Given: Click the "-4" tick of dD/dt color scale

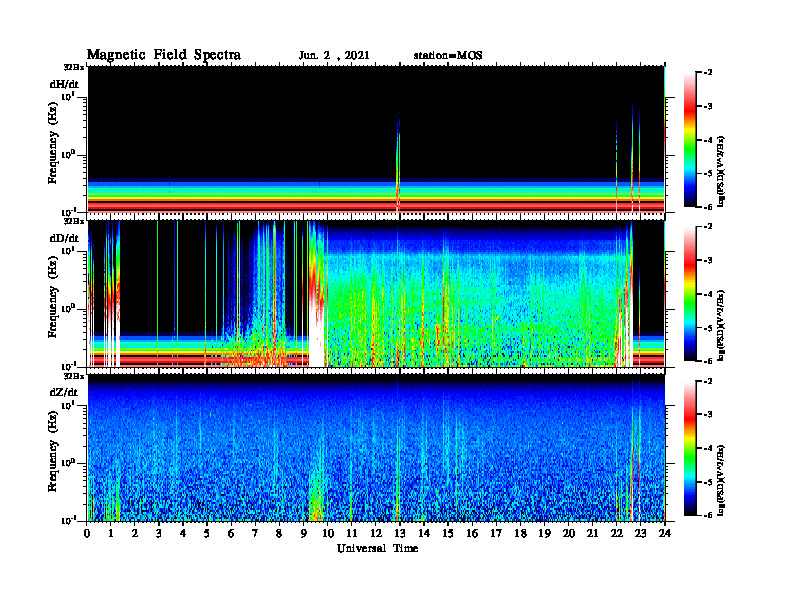Looking at the screenshot, I should (x=709, y=294).
